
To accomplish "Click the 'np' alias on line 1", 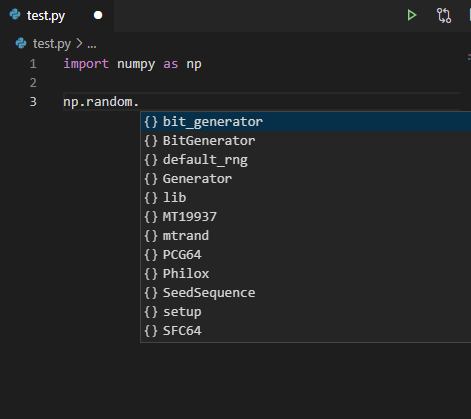I will click(x=194, y=64).
